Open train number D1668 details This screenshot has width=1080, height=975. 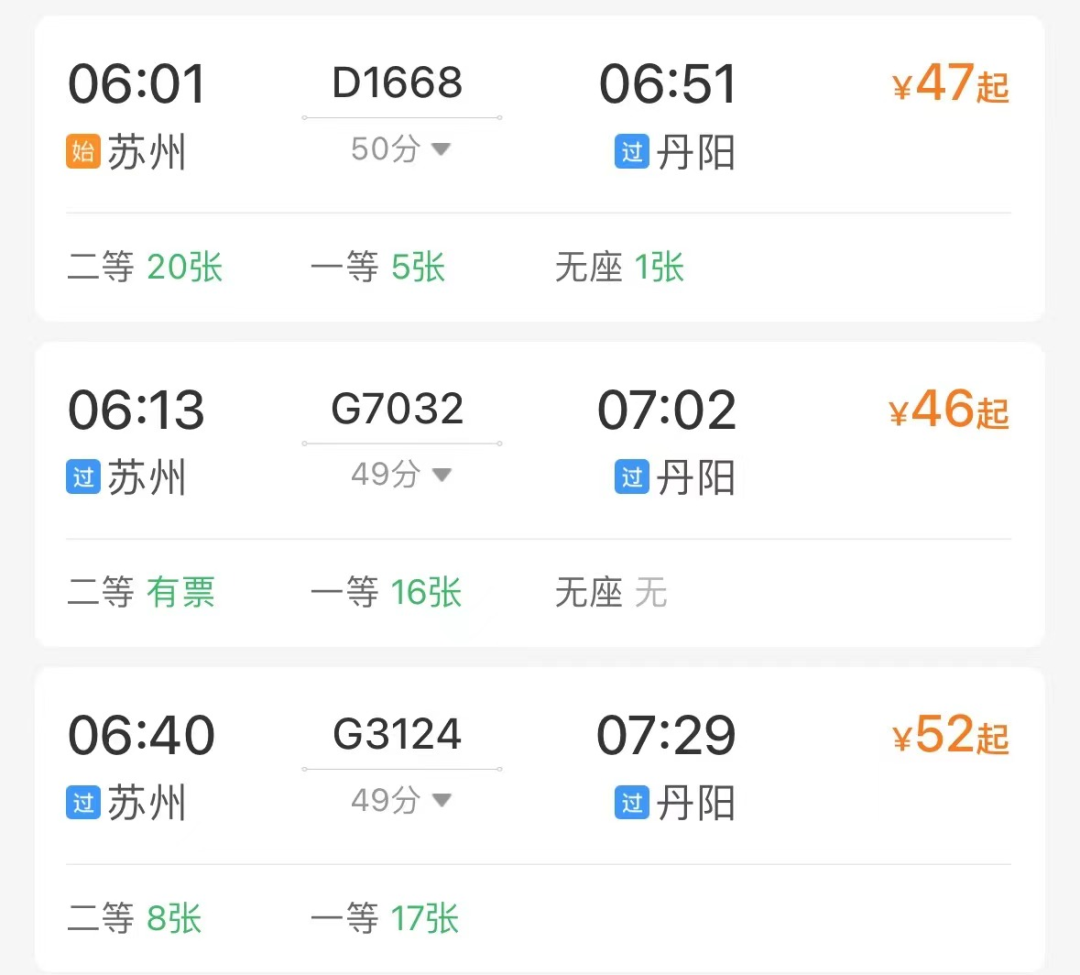[x=398, y=84]
